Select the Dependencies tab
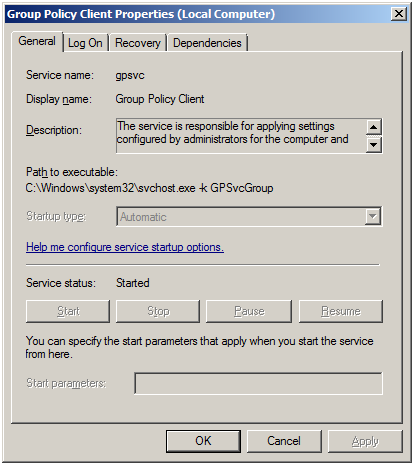This screenshot has height=465, width=412. [x=207, y=43]
